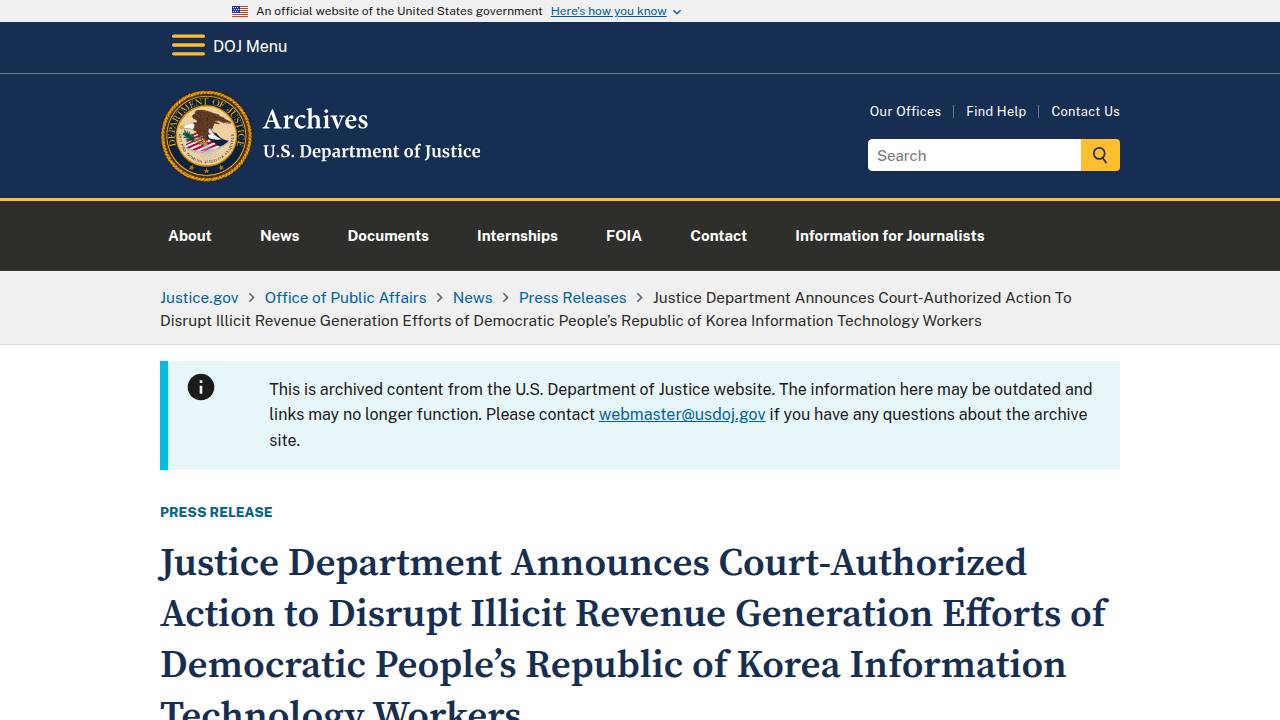
Task: Open the FOIA navigation item
Action: click(x=624, y=236)
